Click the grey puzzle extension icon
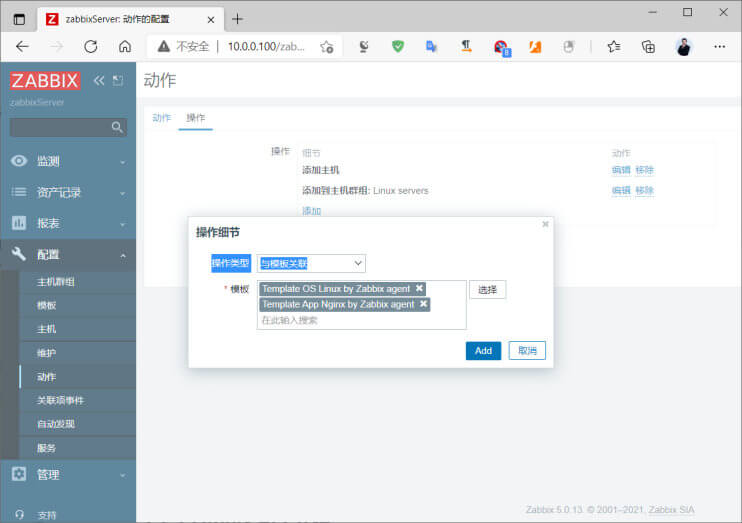This screenshot has width=742, height=523. pos(569,46)
